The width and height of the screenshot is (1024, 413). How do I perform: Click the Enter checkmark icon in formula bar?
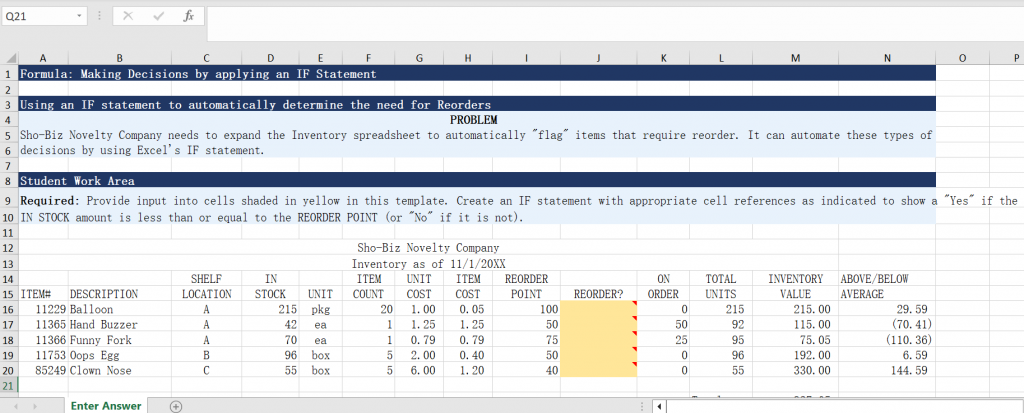(159, 17)
